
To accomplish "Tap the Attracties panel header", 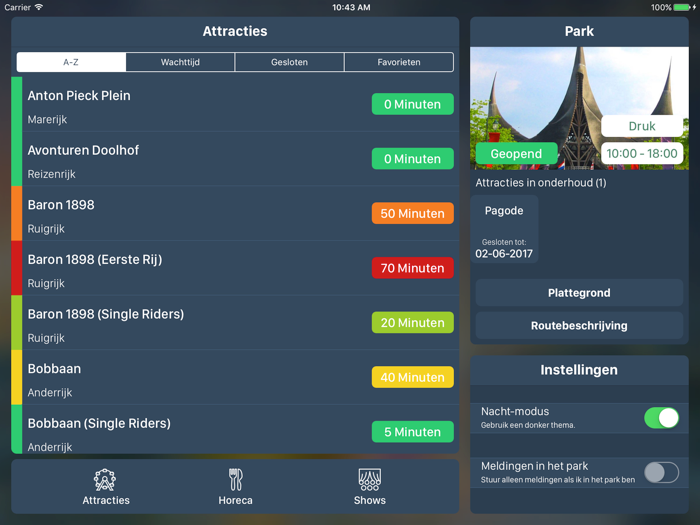I will 235,31.
